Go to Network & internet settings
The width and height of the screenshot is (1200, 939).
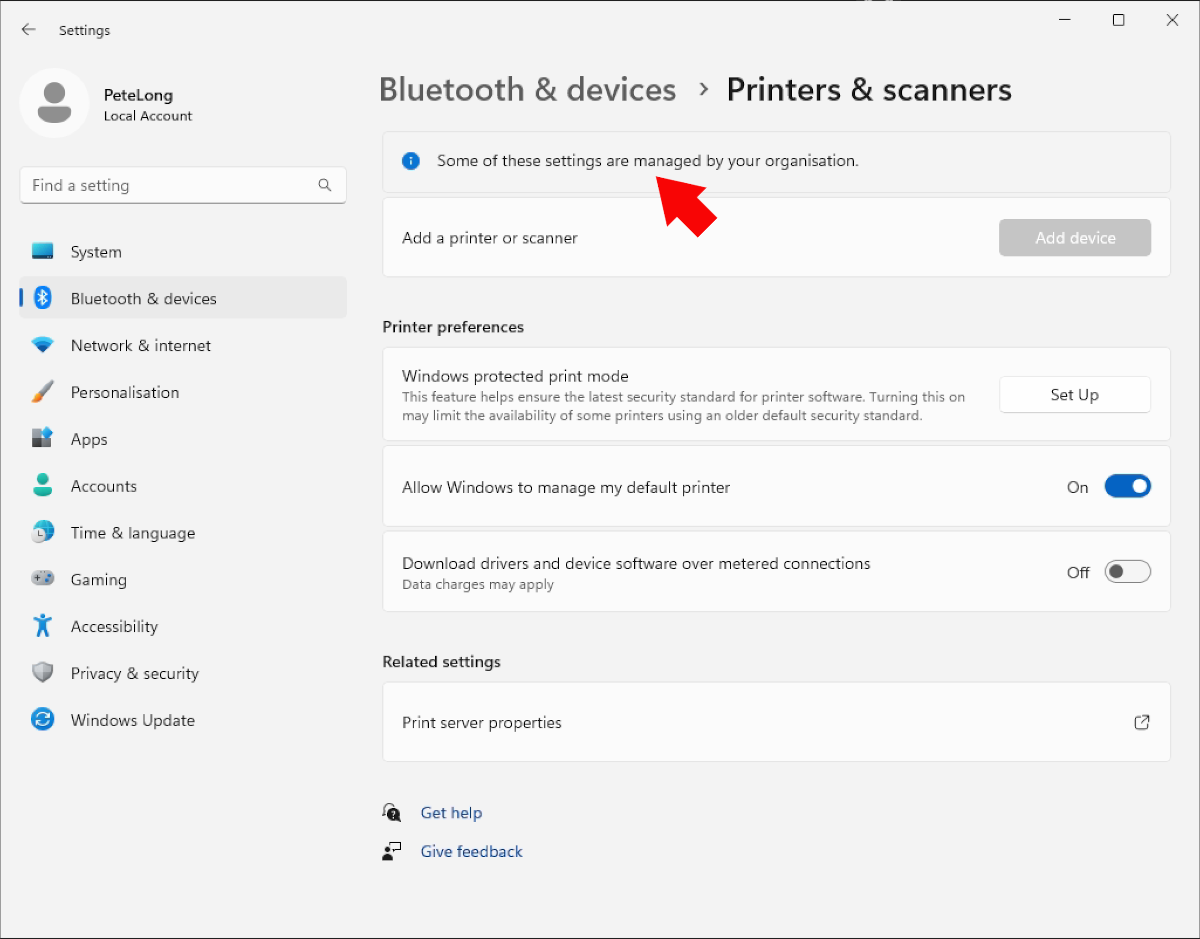(183, 345)
